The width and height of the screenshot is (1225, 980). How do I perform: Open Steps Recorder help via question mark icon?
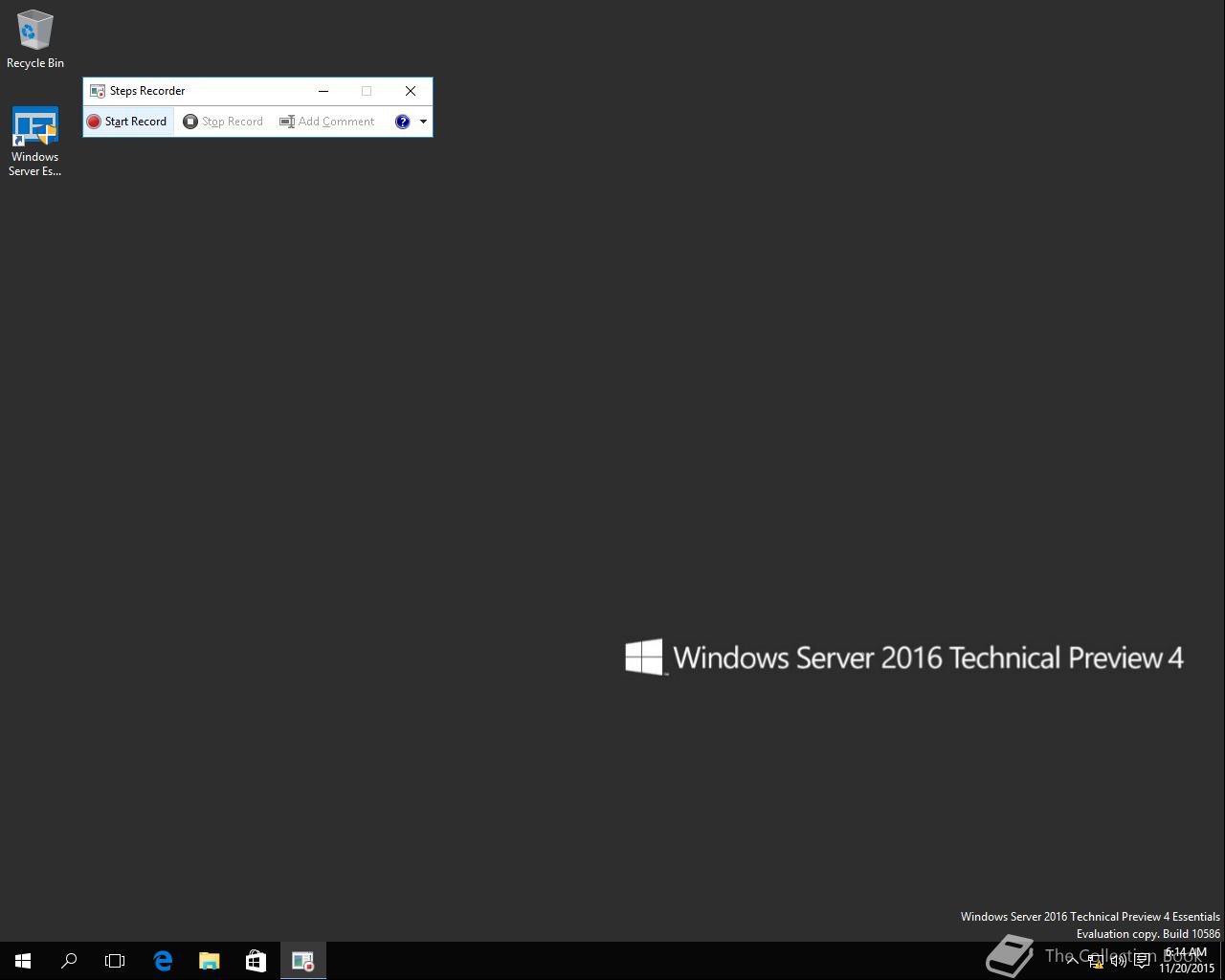tap(403, 122)
